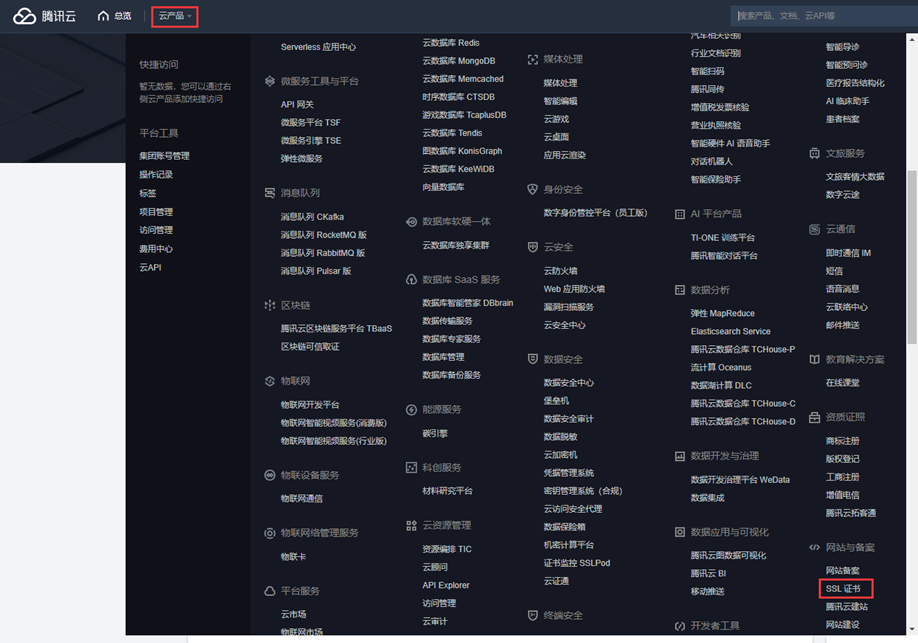Image resolution: width=918 pixels, height=643 pixels.
Task: Open 网站备案 product link
Action: [842, 570]
